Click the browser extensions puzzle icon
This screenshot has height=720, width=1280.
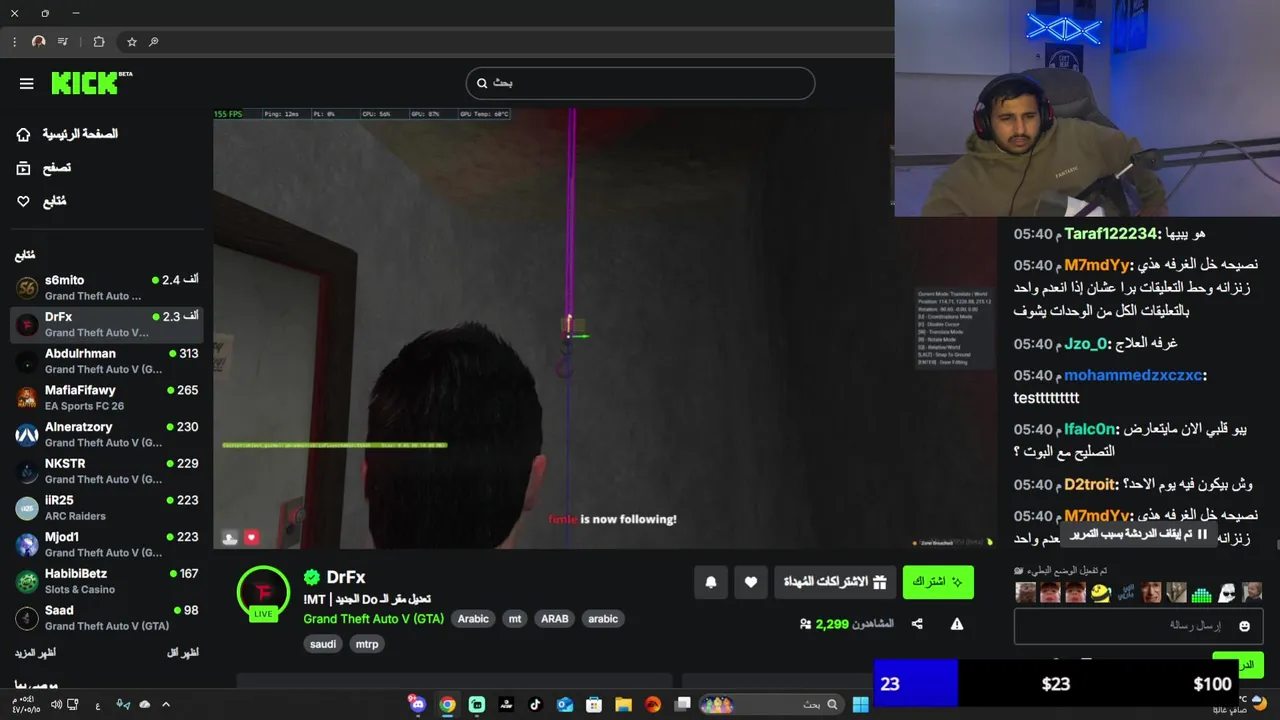(98, 42)
